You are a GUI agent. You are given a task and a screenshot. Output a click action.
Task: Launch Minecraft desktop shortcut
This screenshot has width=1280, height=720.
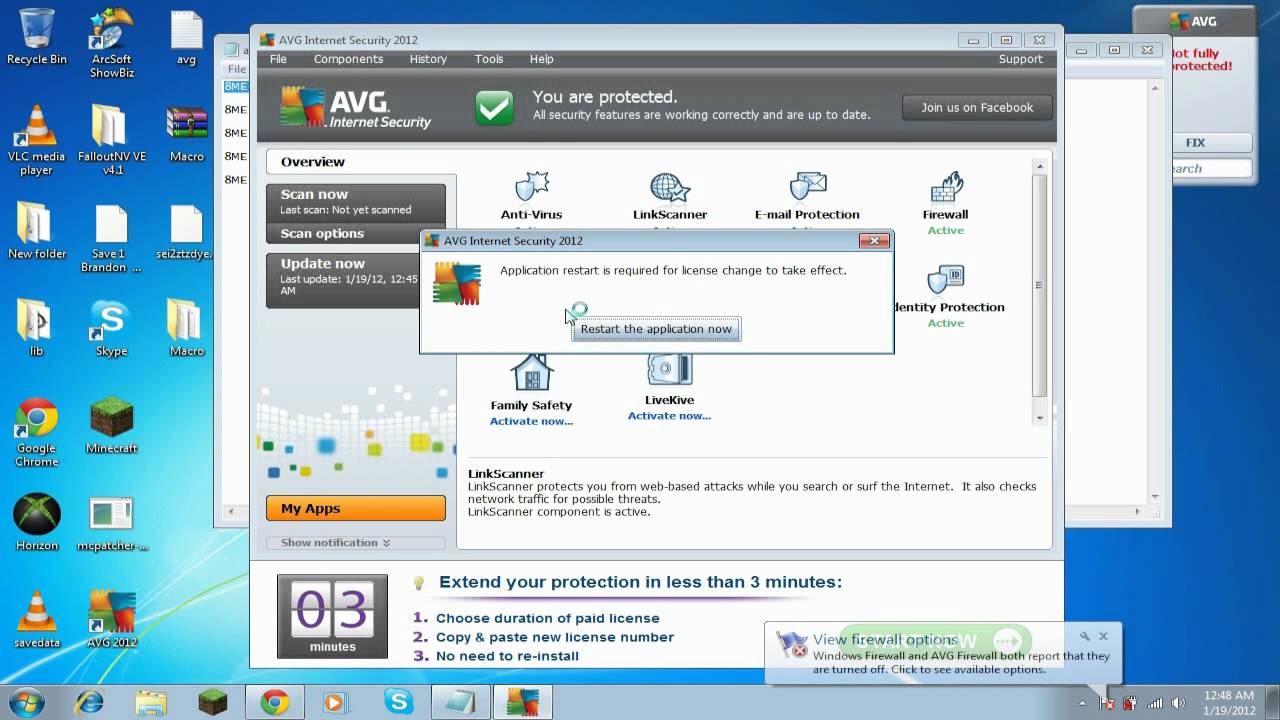coord(112,426)
